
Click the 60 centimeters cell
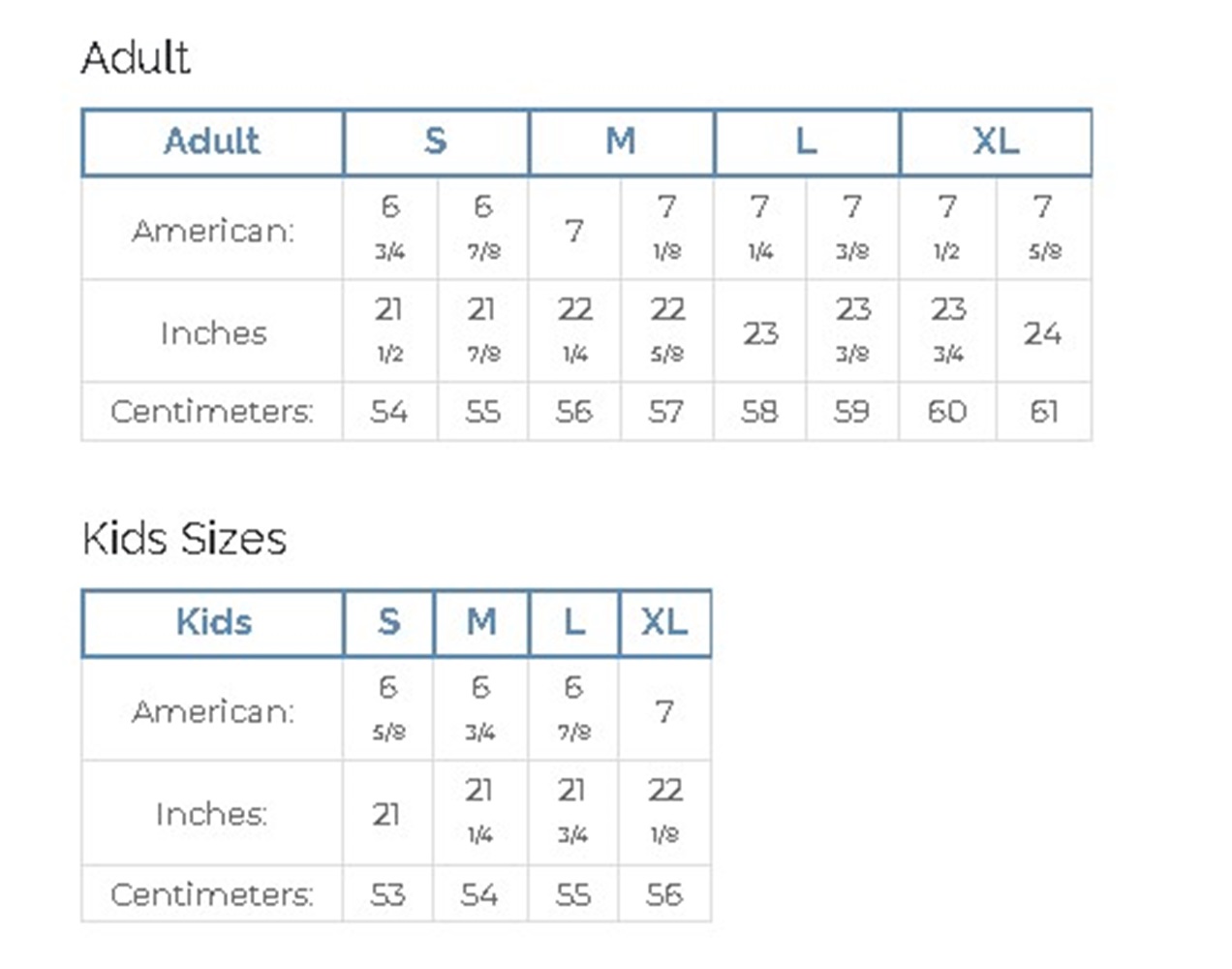pos(947,412)
